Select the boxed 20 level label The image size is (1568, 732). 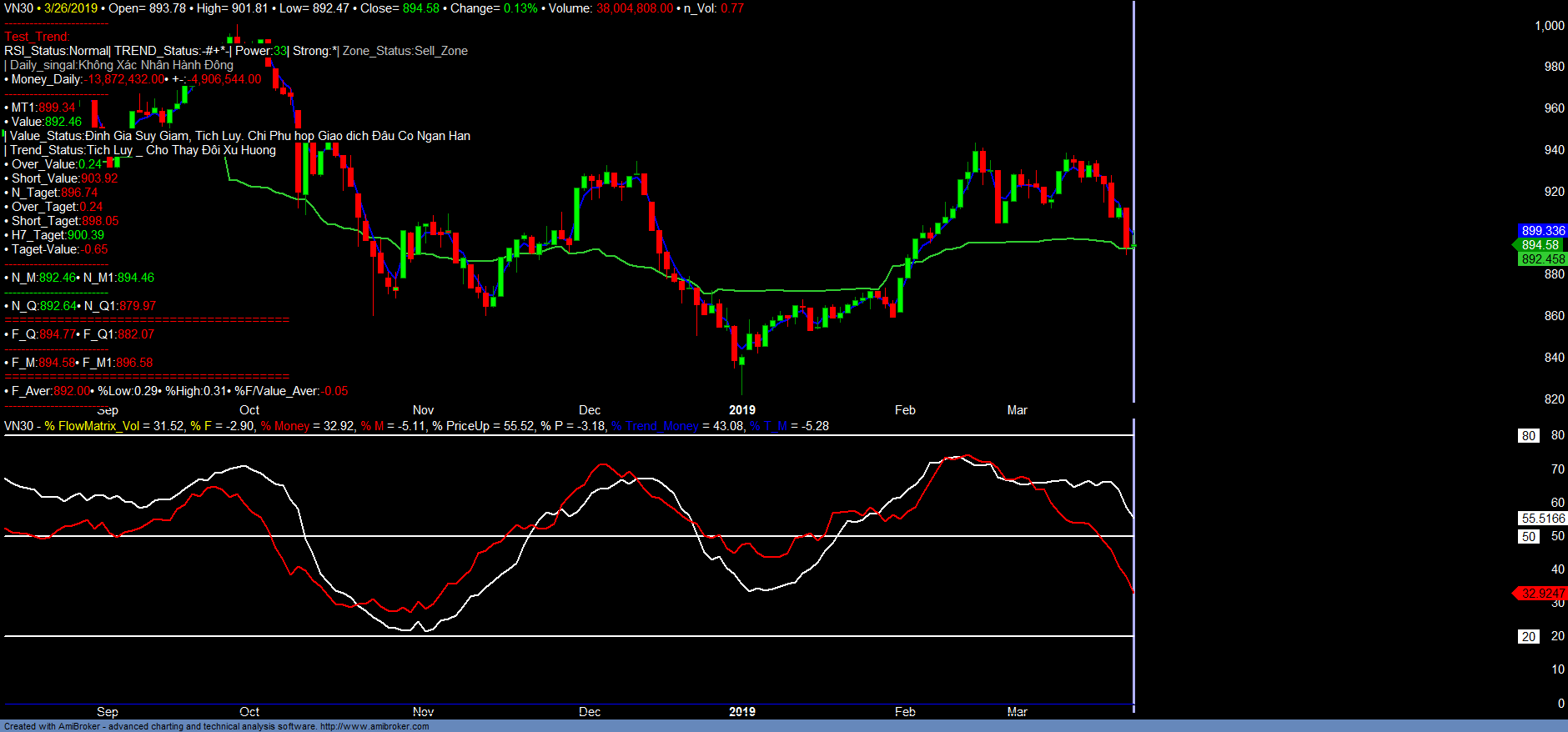pyautogui.click(x=1528, y=637)
